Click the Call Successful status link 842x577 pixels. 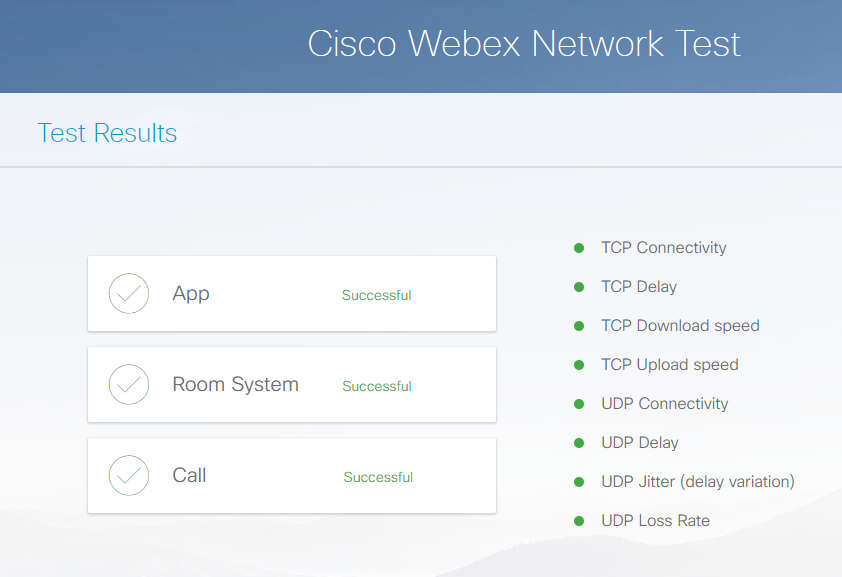click(x=378, y=477)
